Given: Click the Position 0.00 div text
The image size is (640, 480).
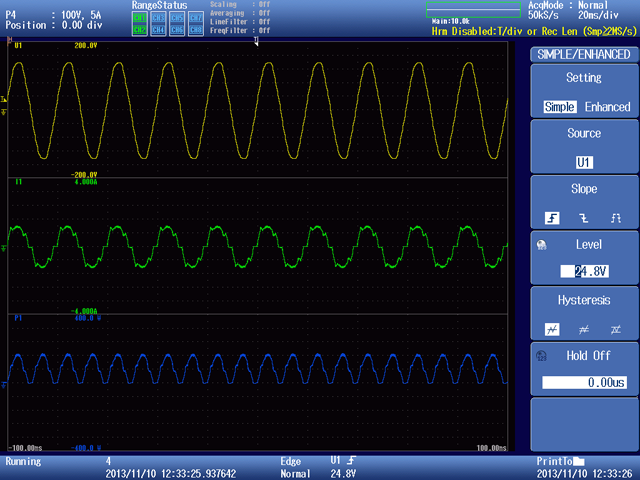Looking at the screenshot, I should coord(53,25).
